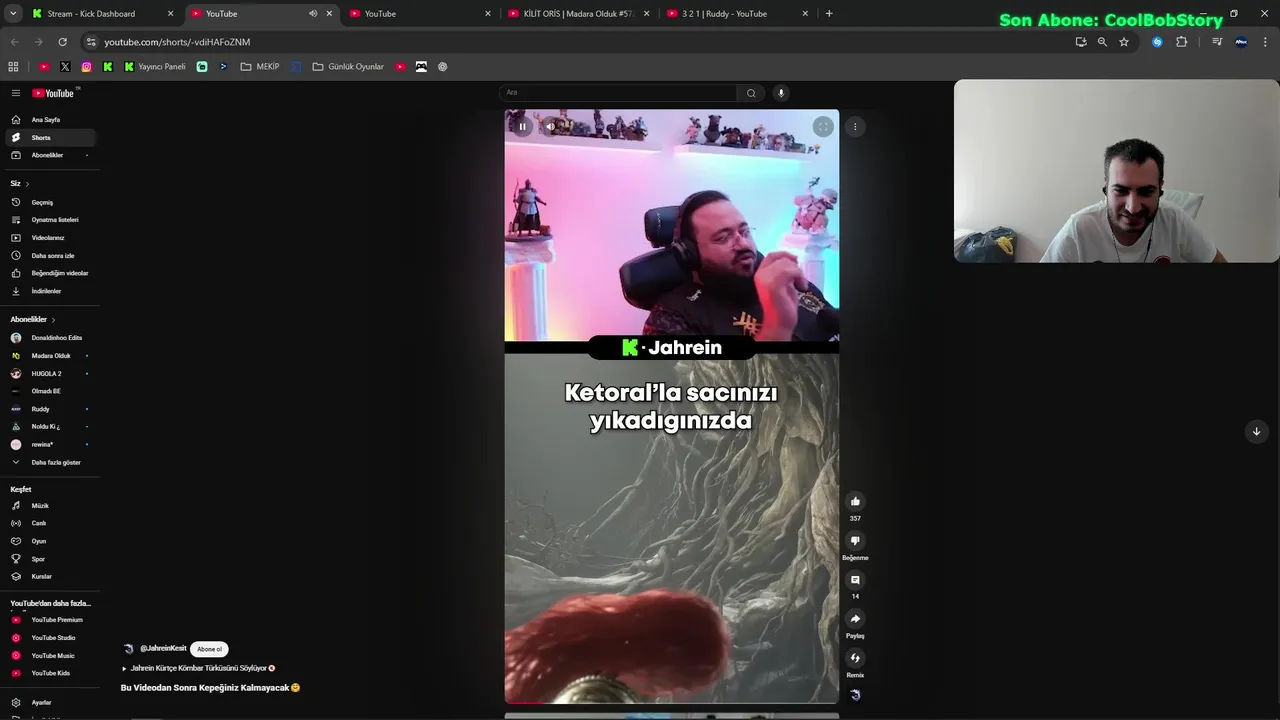
Task: Open 'Günlük Oyunlar' bookmark folder
Action: pos(348,67)
